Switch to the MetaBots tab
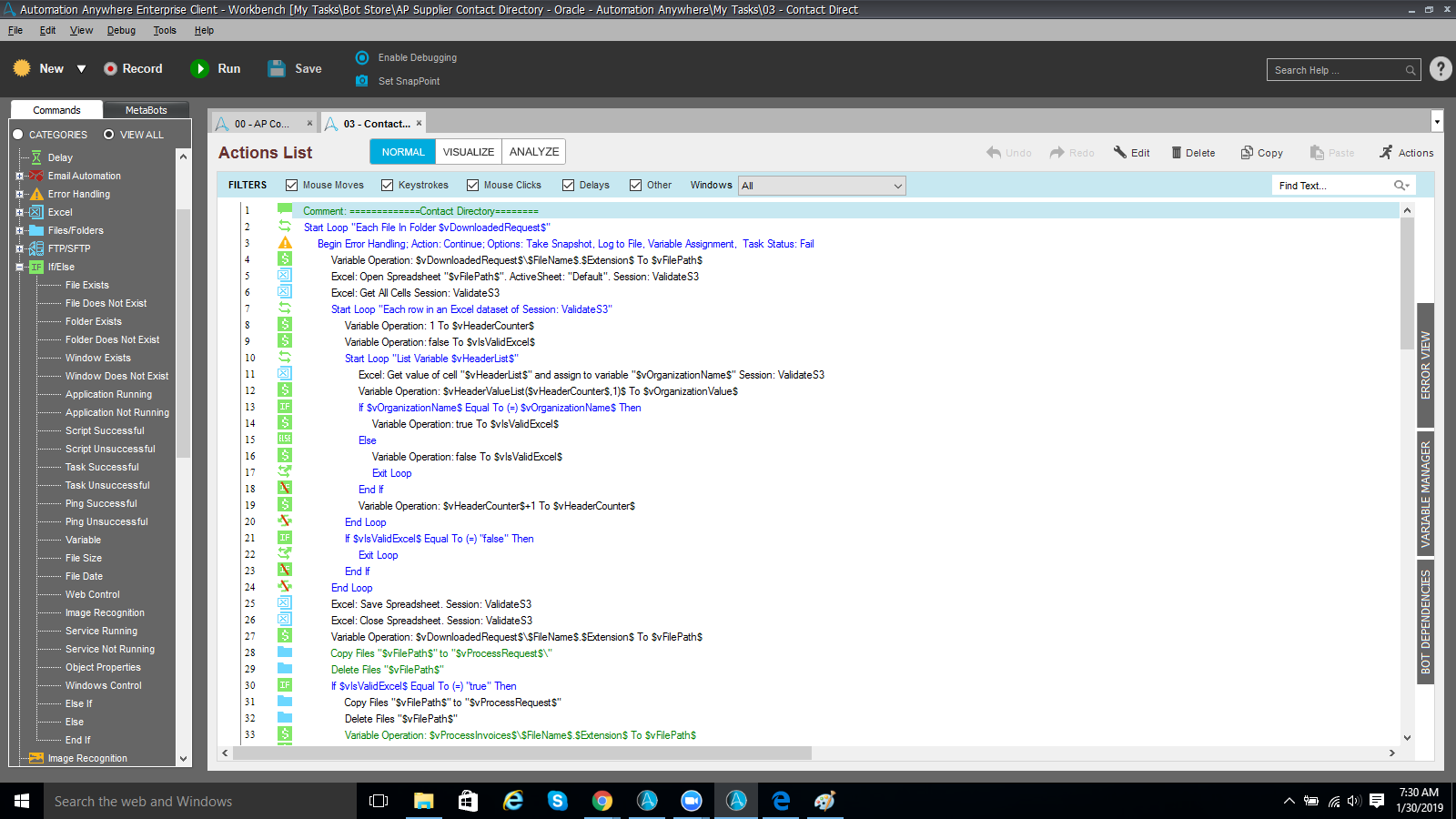Viewport: 1456px width, 819px height. pyautogui.click(x=147, y=110)
